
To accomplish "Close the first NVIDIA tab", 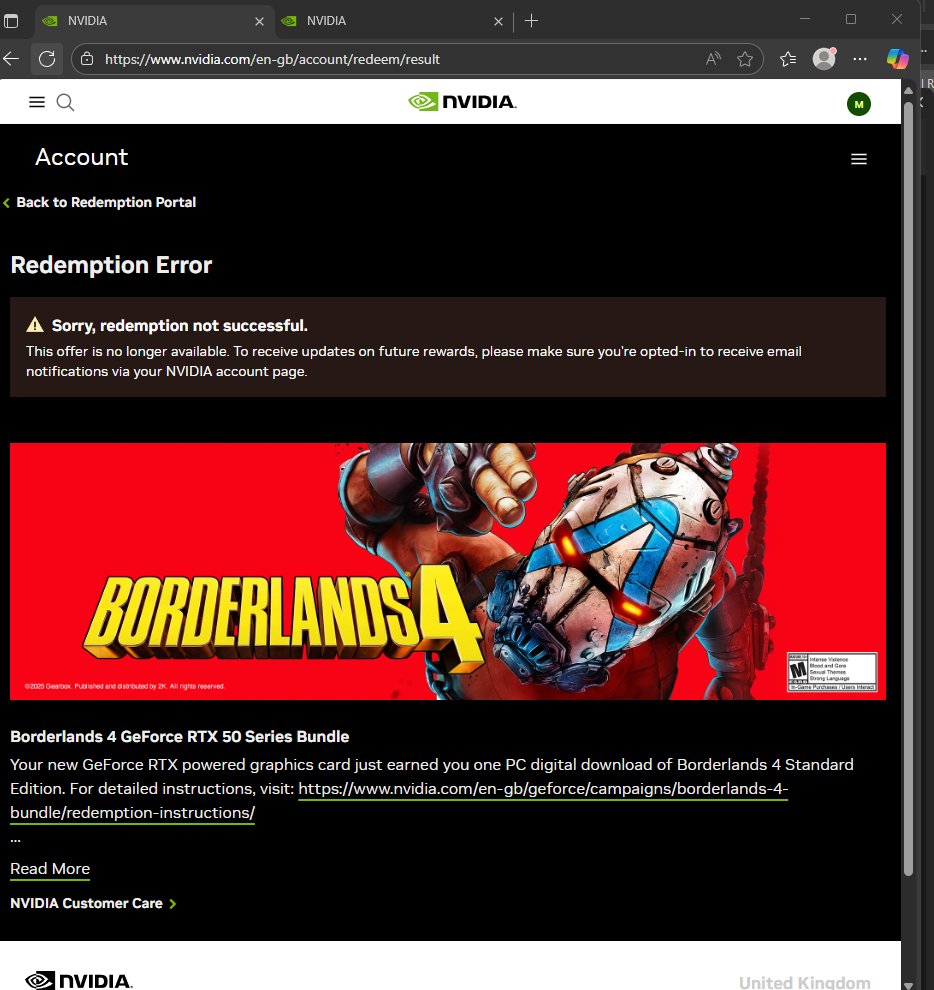I will (259, 21).
